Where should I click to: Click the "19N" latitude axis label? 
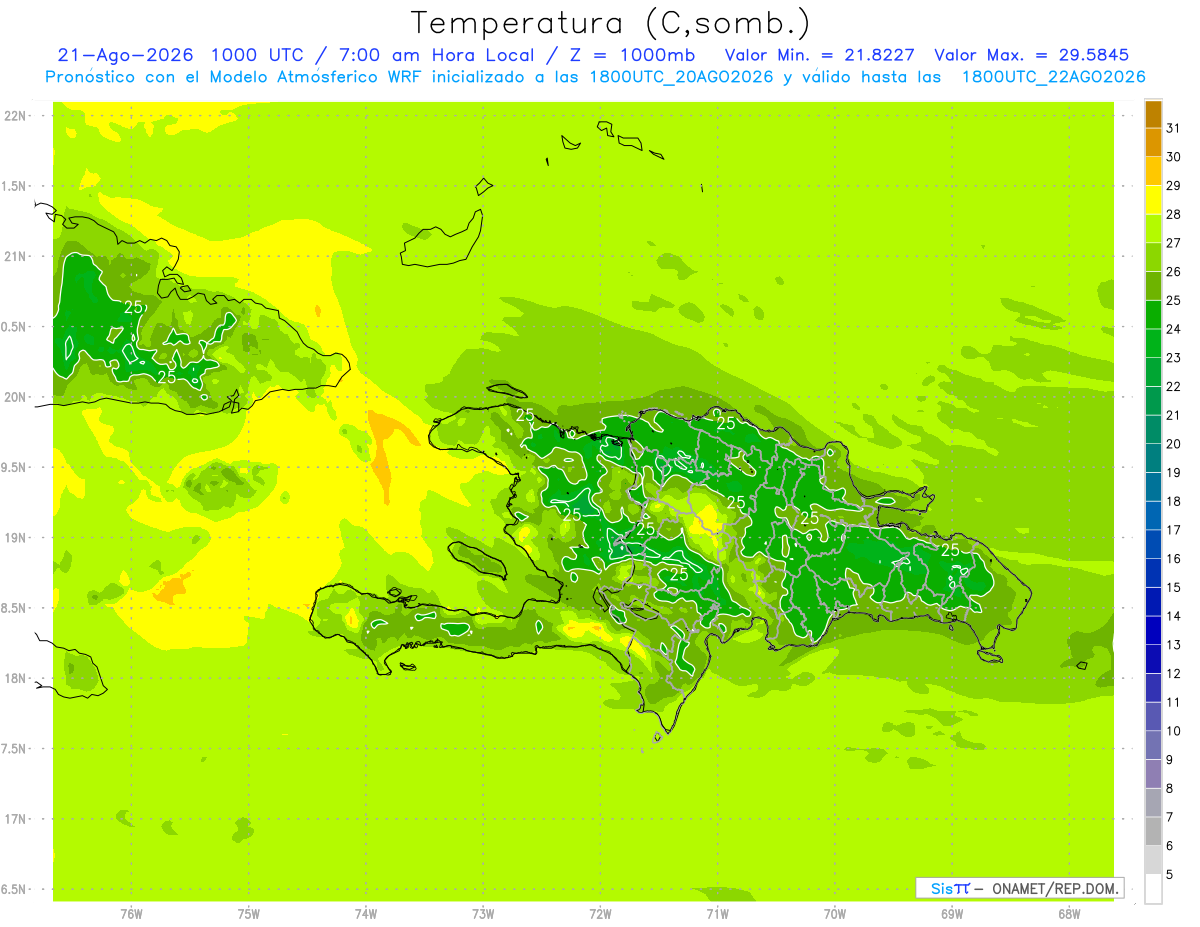coord(17,537)
